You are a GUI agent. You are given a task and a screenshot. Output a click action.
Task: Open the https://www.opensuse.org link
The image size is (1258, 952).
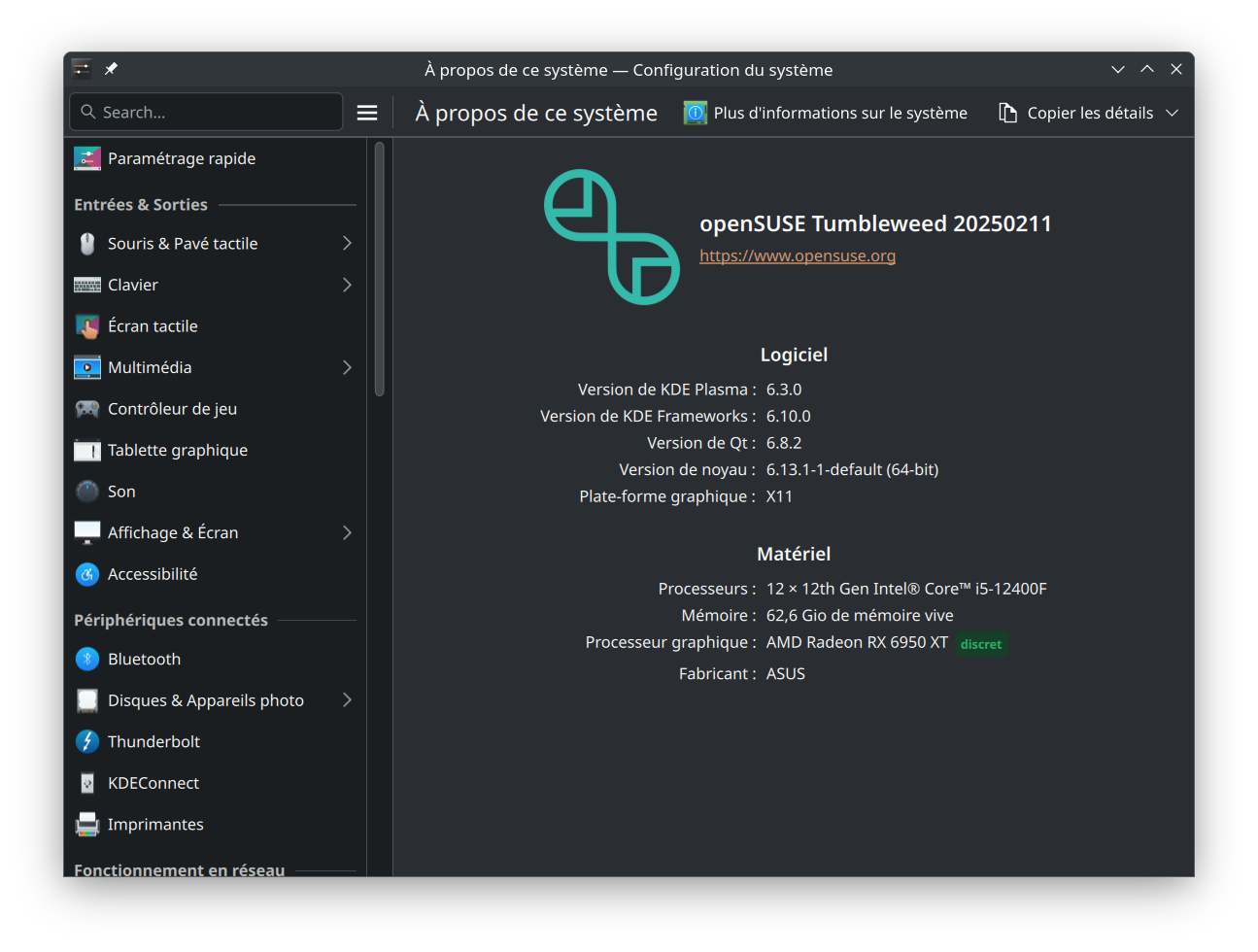(x=798, y=255)
